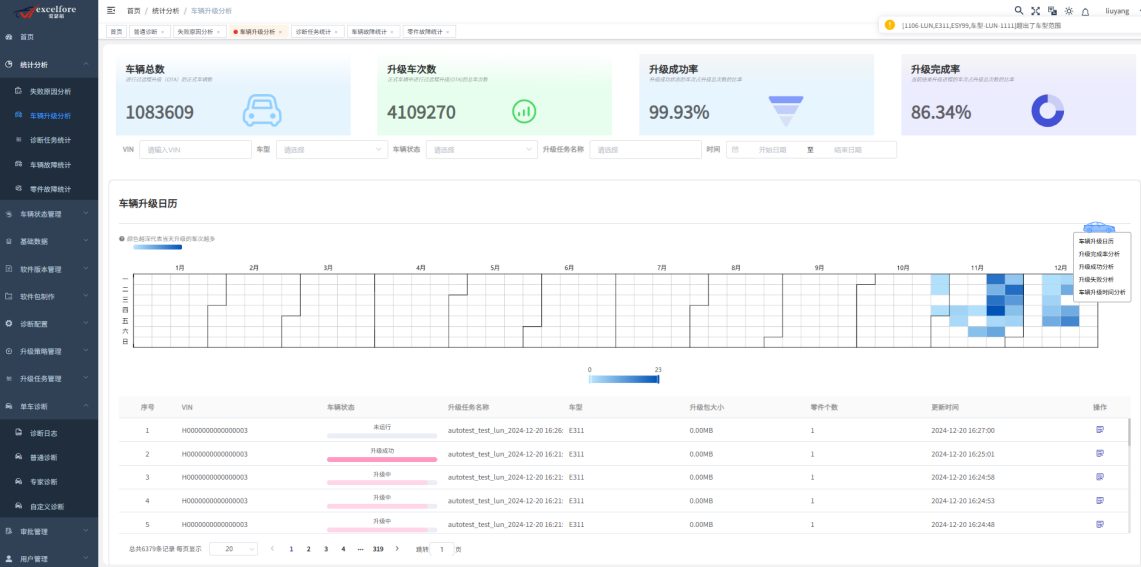The height and width of the screenshot is (567, 1141).
Task: Select 升级失败分析 in chart menu
Action: point(1096,279)
